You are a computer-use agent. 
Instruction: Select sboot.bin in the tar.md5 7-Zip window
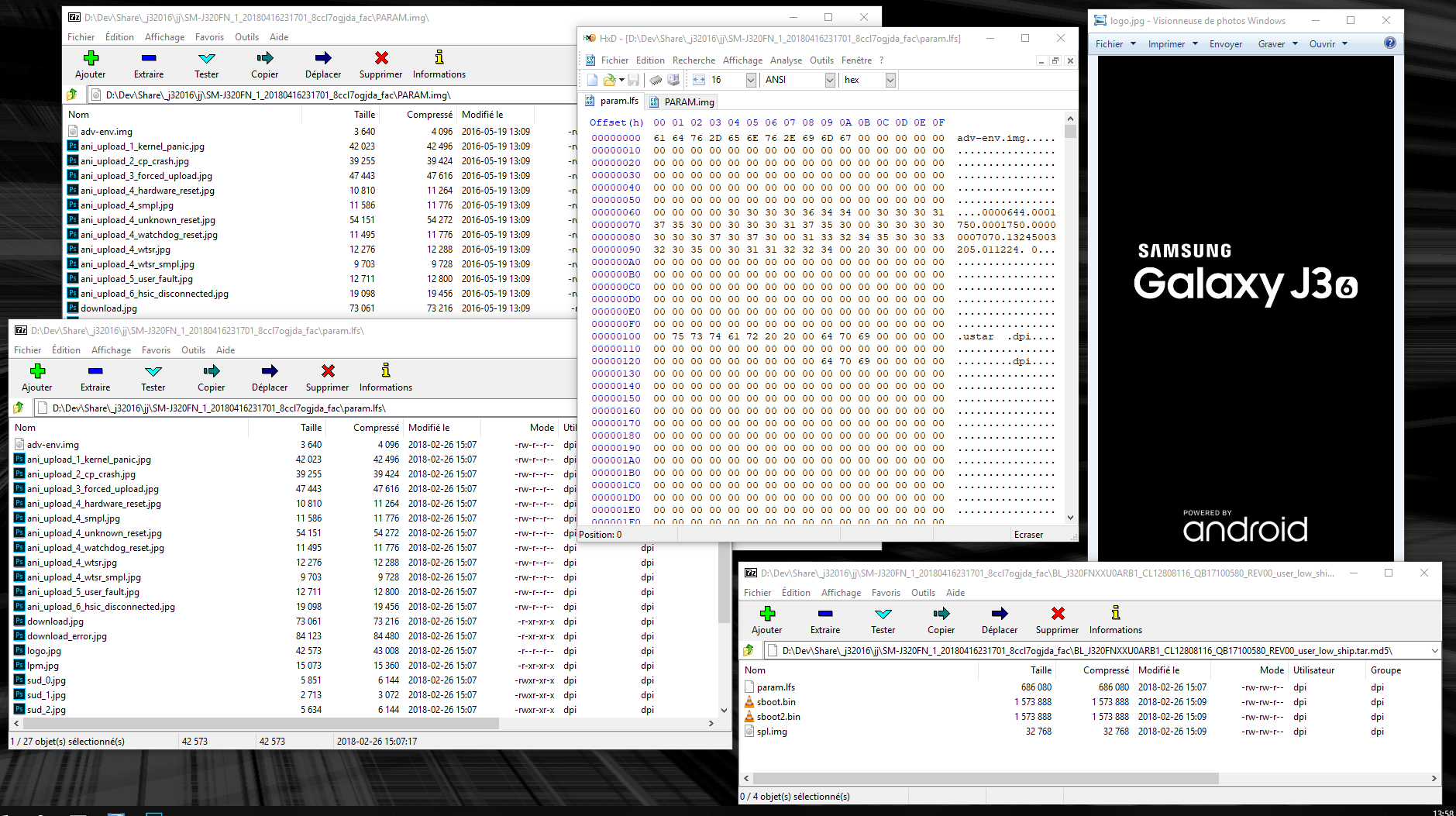click(x=776, y=702)
